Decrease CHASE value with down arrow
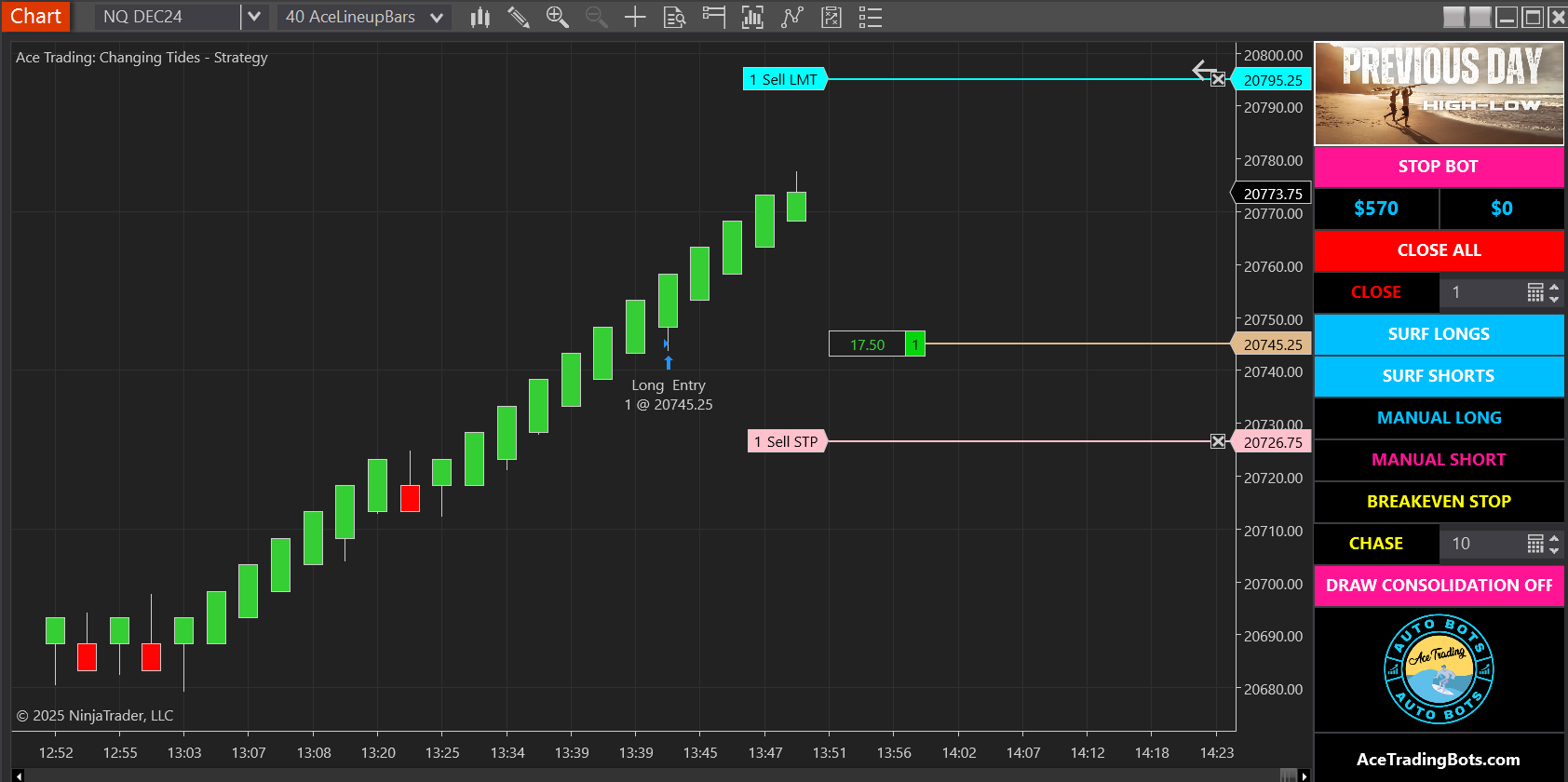Screen dimensions: 1568x782 point(1554,550)
